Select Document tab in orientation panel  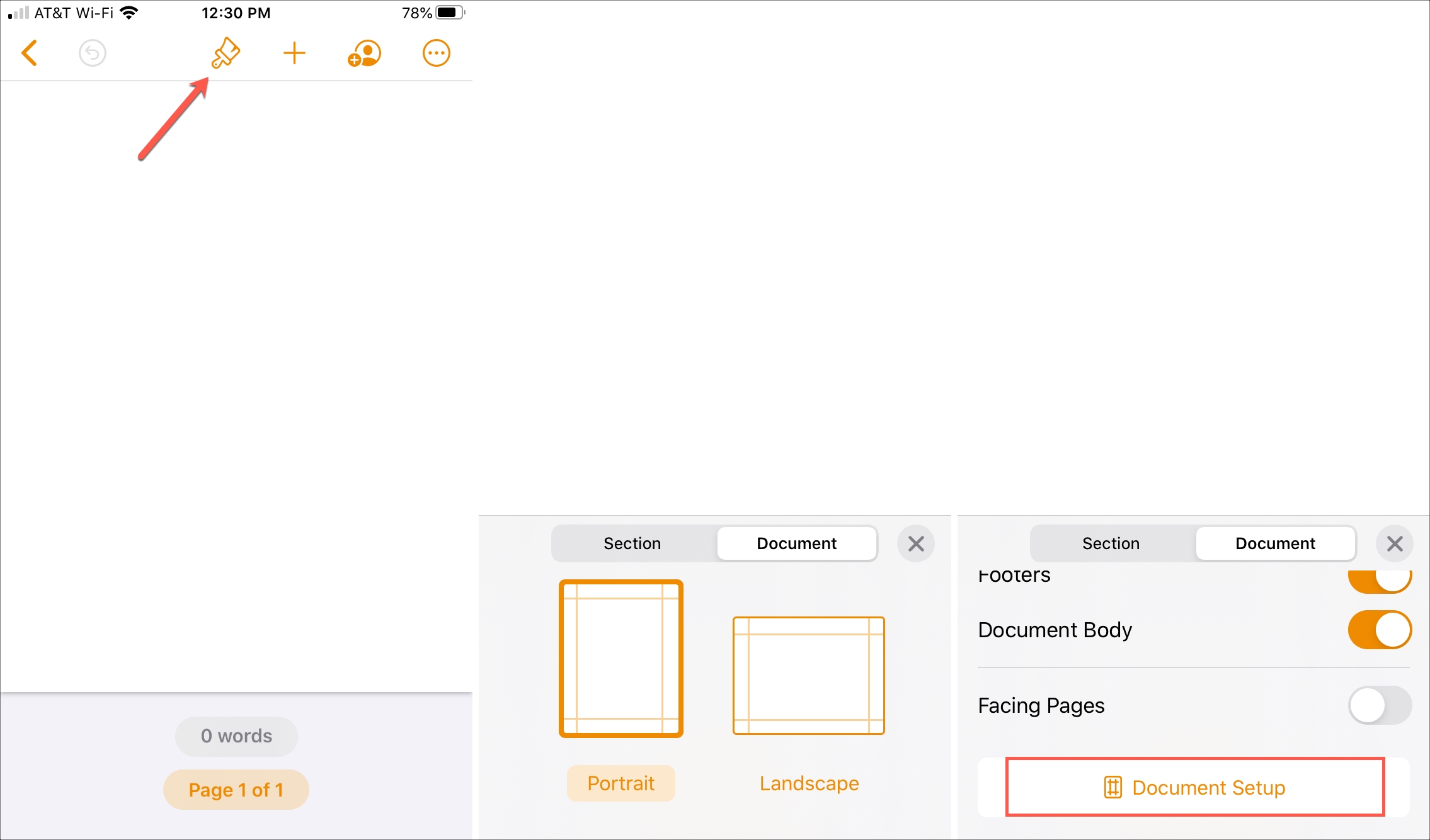coord(797,543)
